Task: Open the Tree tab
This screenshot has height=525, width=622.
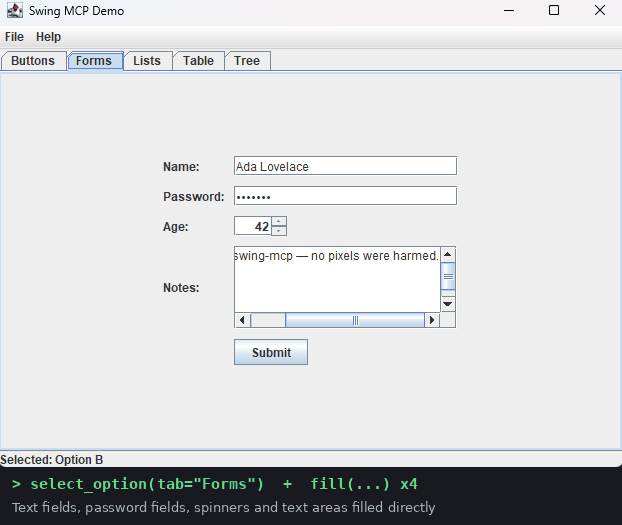Action: pyautogui.click(x=247, y=61)
